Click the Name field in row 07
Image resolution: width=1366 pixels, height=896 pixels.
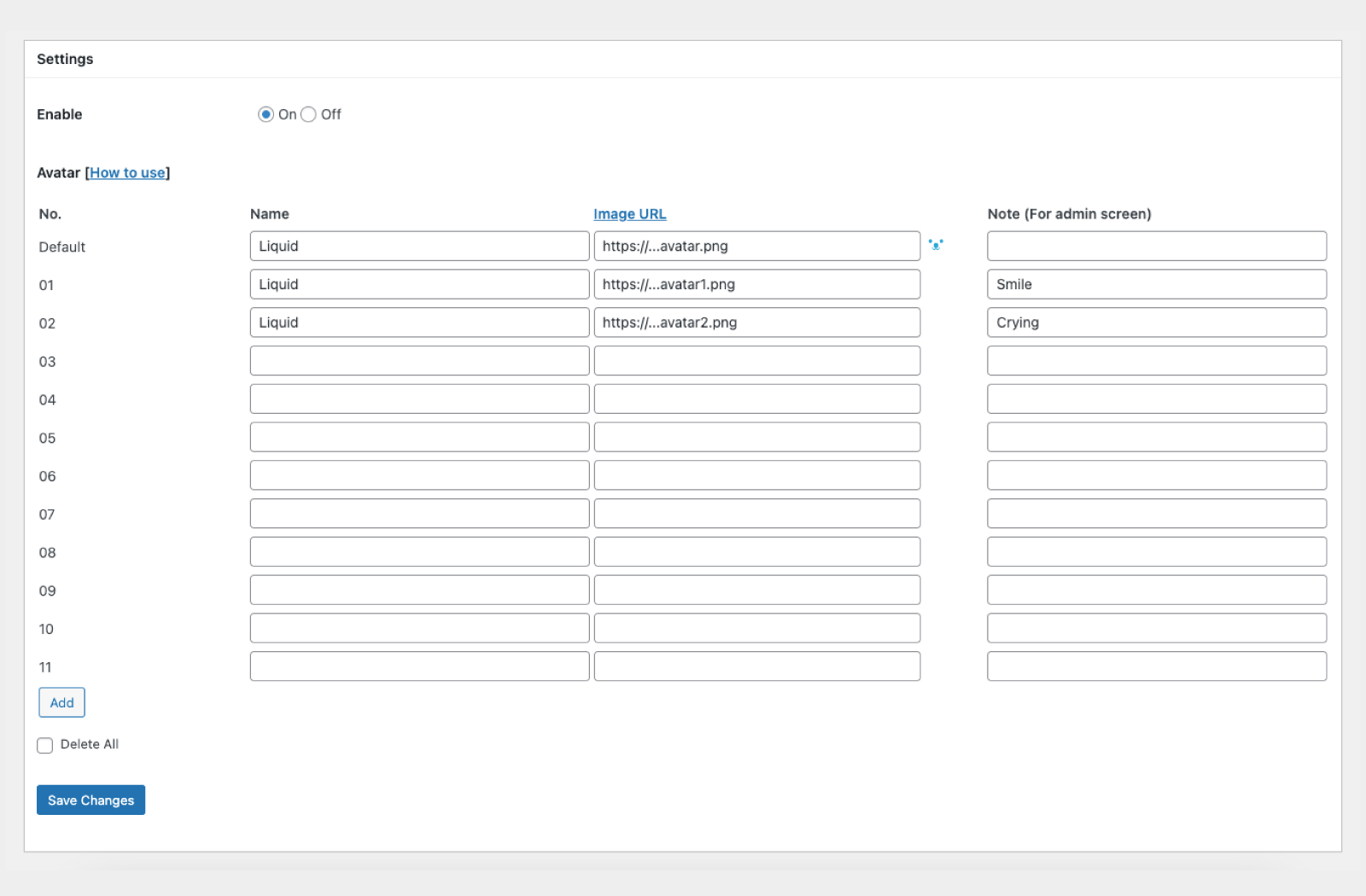pyautogui.click(x=419, y=514)
